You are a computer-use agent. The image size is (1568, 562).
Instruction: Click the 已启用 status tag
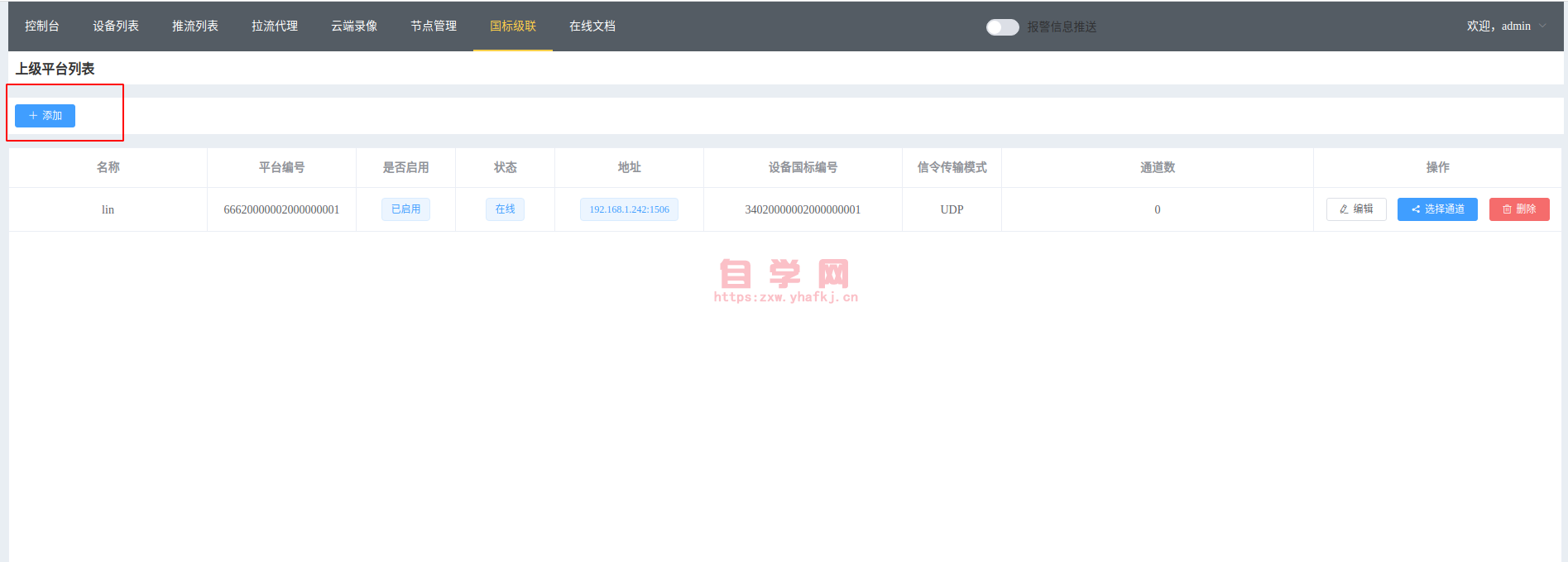tap(405, 209)
